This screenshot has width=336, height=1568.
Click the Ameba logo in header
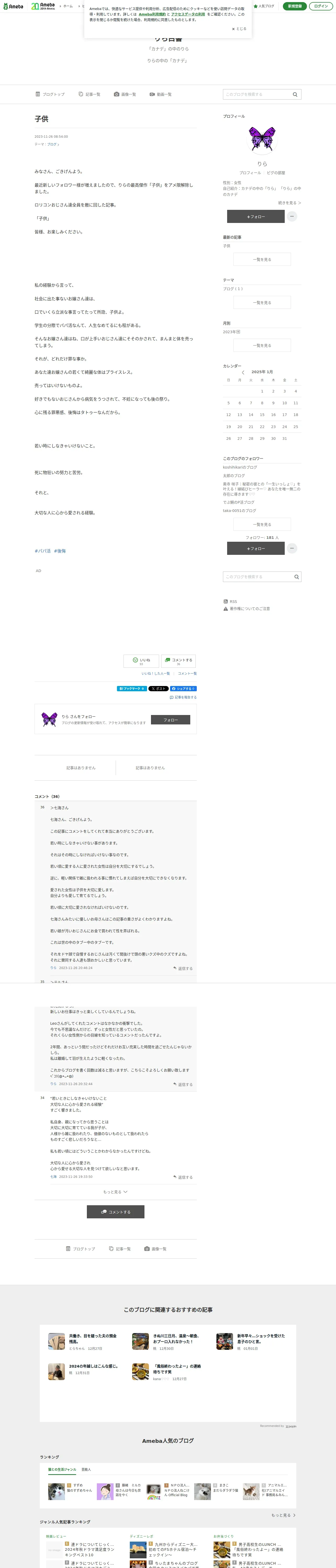point(13,6)
